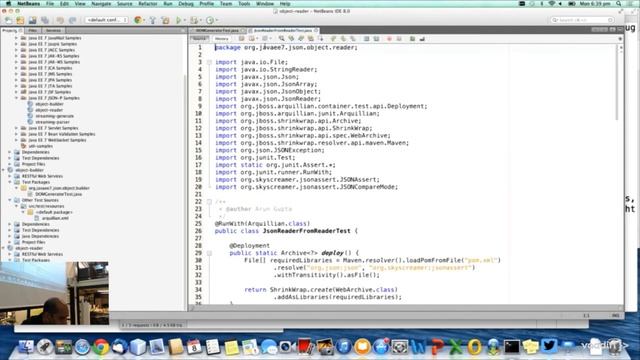The height and width of the screenshot is (360, 640).
Task: Open the default config dropdown
Action: click(x=106, y=20)
